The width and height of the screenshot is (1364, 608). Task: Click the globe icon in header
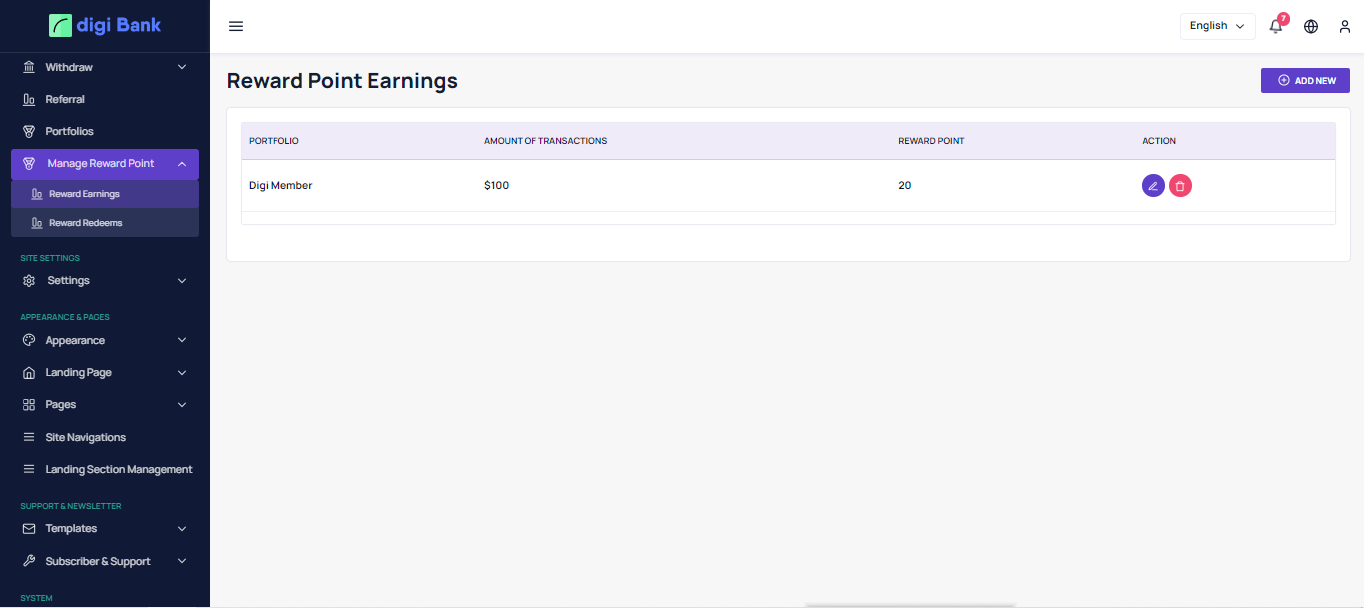tap(1311, 27)
